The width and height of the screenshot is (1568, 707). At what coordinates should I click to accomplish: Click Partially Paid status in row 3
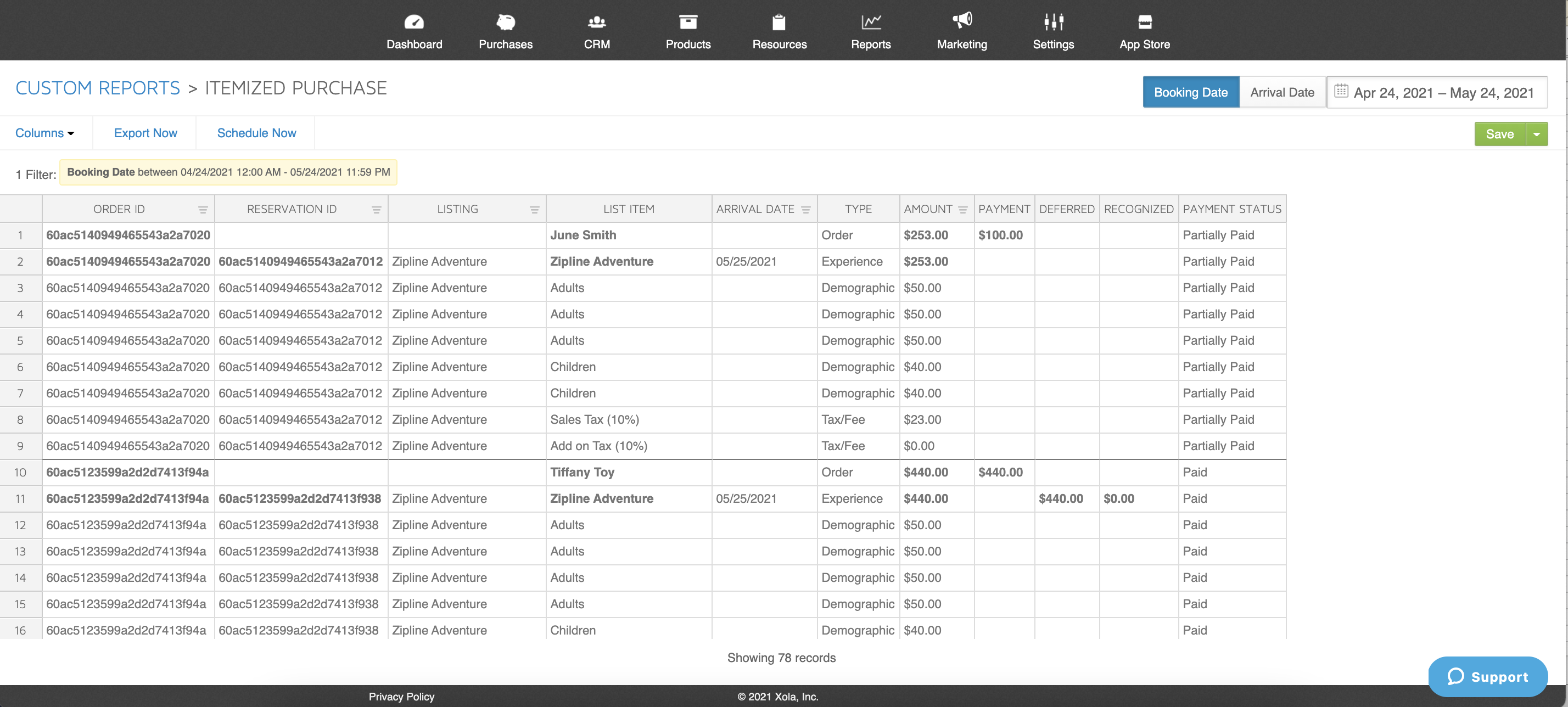1218,288
